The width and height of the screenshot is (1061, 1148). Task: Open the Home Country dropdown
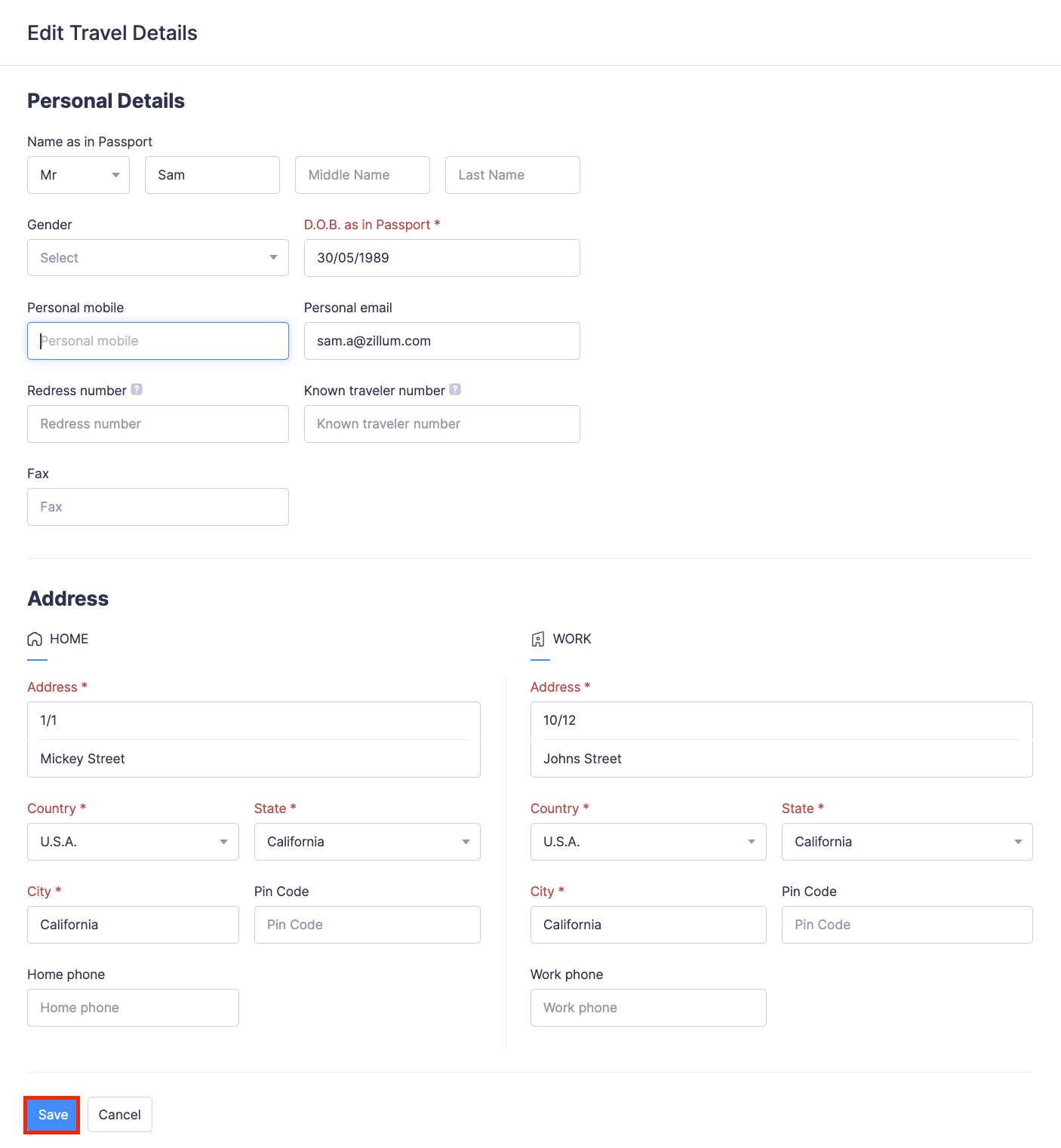click(x=133, y=842)
